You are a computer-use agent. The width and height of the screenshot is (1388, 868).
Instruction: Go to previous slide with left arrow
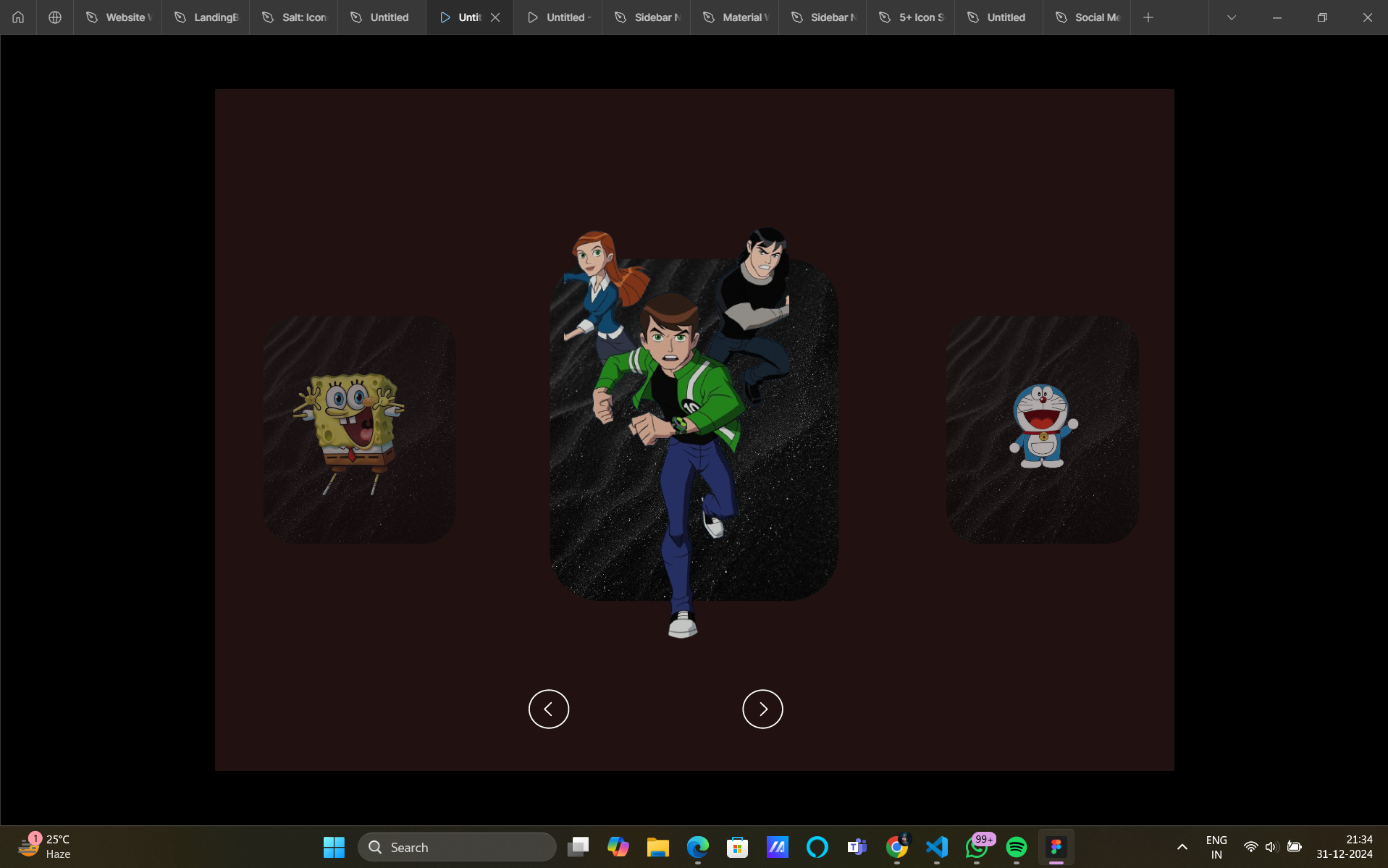[x=549, y=709]
